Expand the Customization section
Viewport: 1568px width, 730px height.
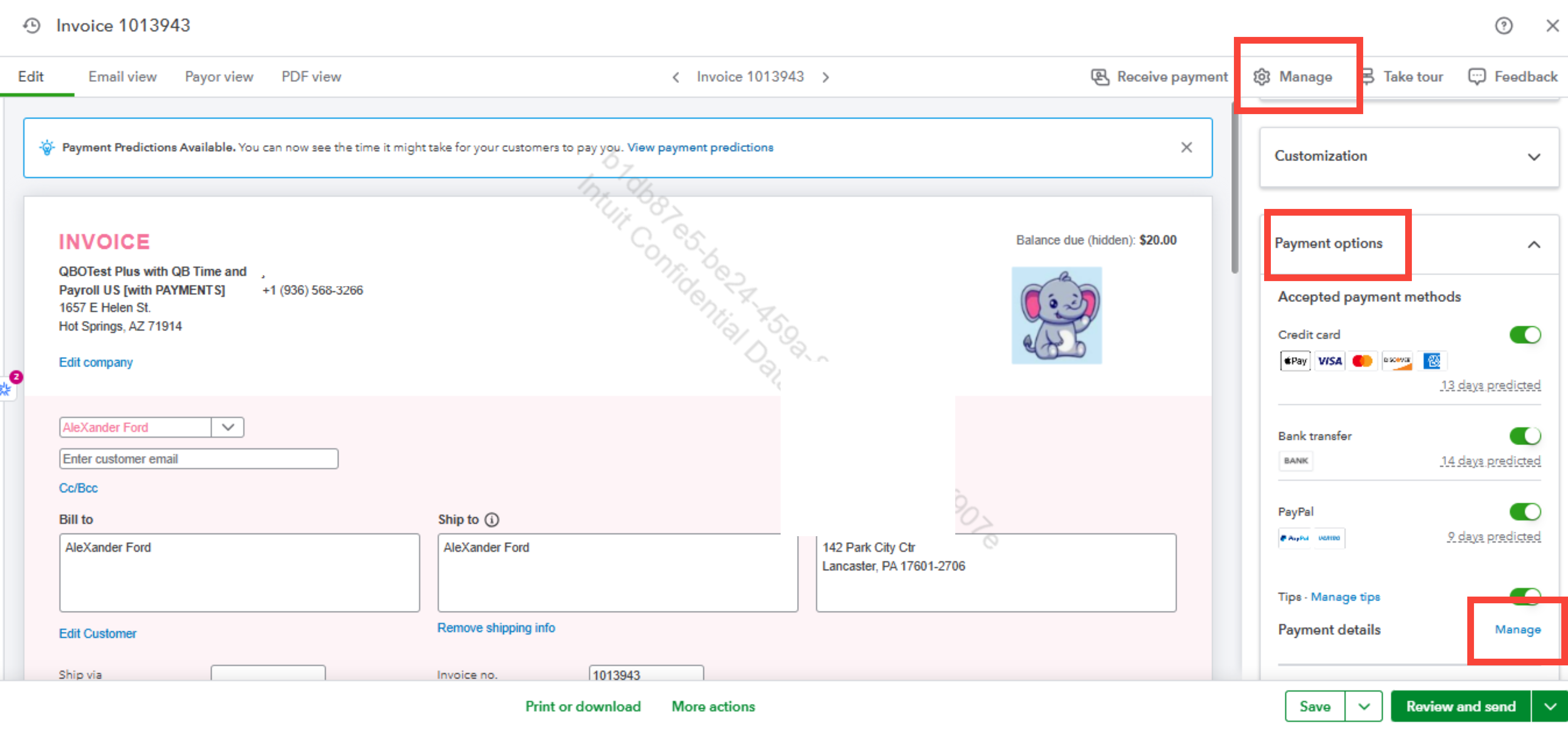point(1534,157)
